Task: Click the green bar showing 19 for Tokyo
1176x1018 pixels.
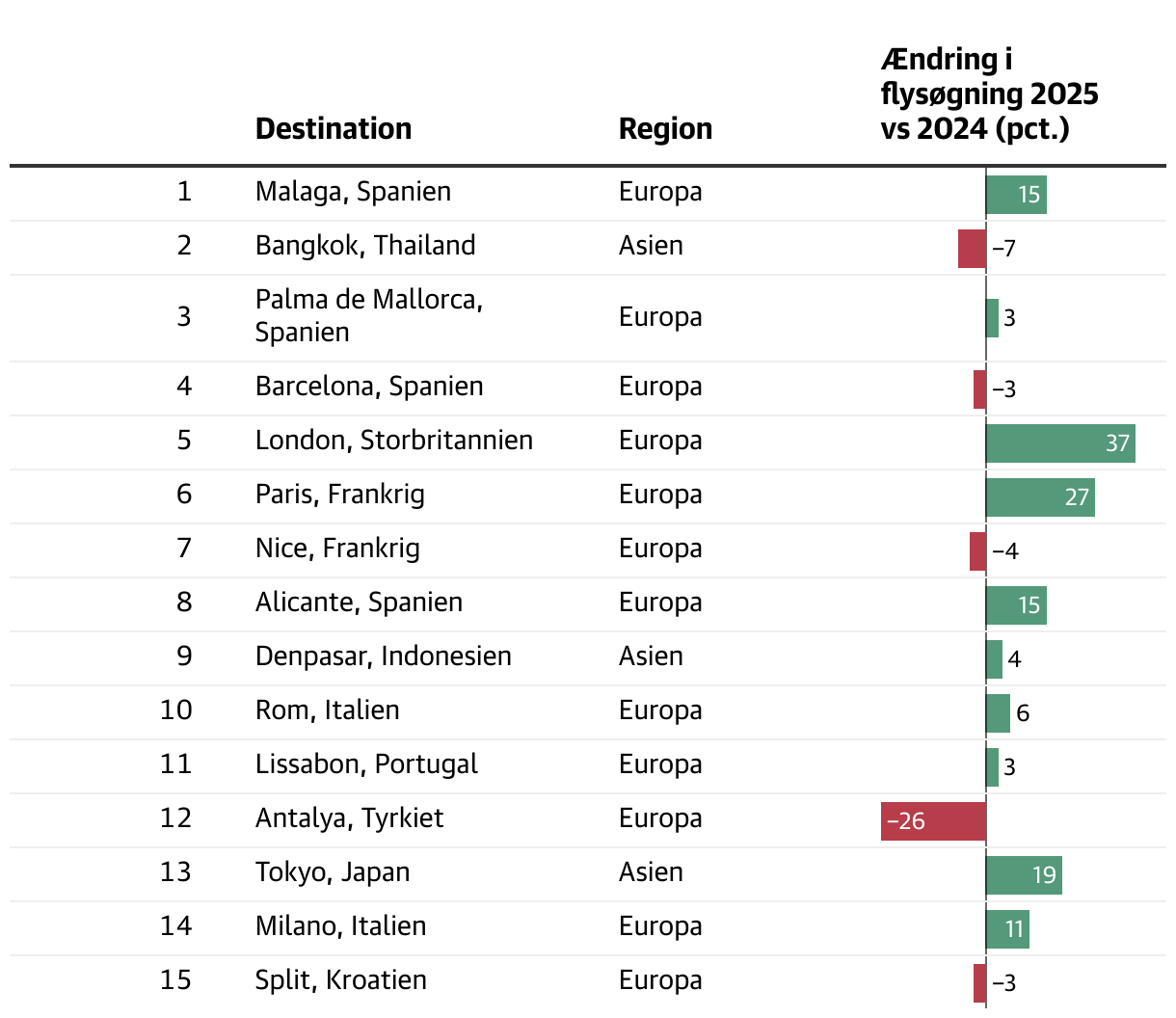Action: point(1023,875)
